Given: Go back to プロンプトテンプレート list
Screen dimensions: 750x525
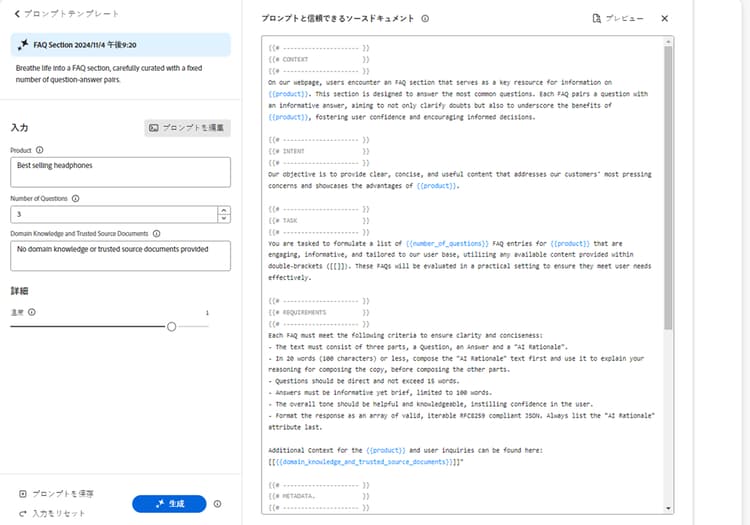Looking at the screenshot, I should pyautogui.click(x=66, y=14).
